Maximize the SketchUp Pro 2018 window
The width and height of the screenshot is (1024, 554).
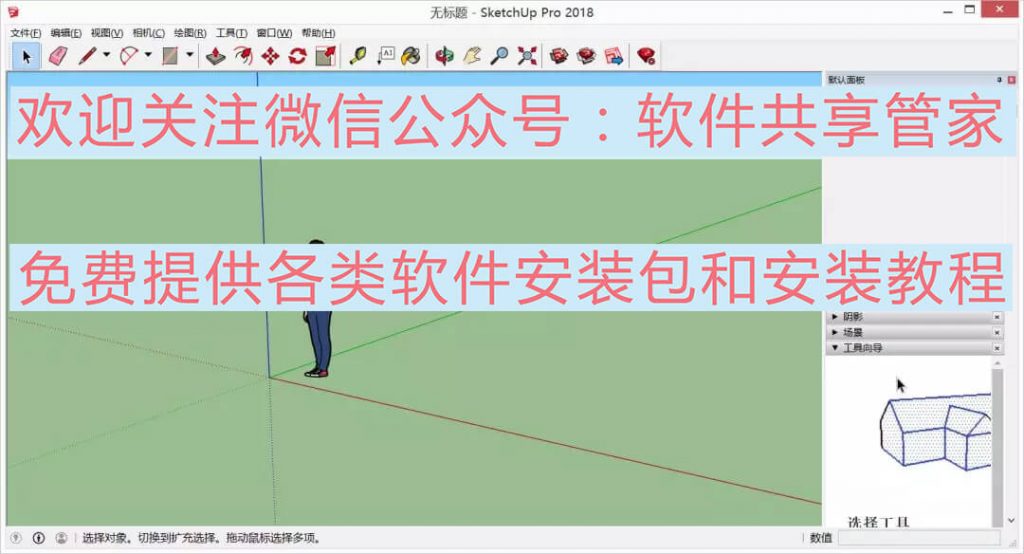pos(970,10)
